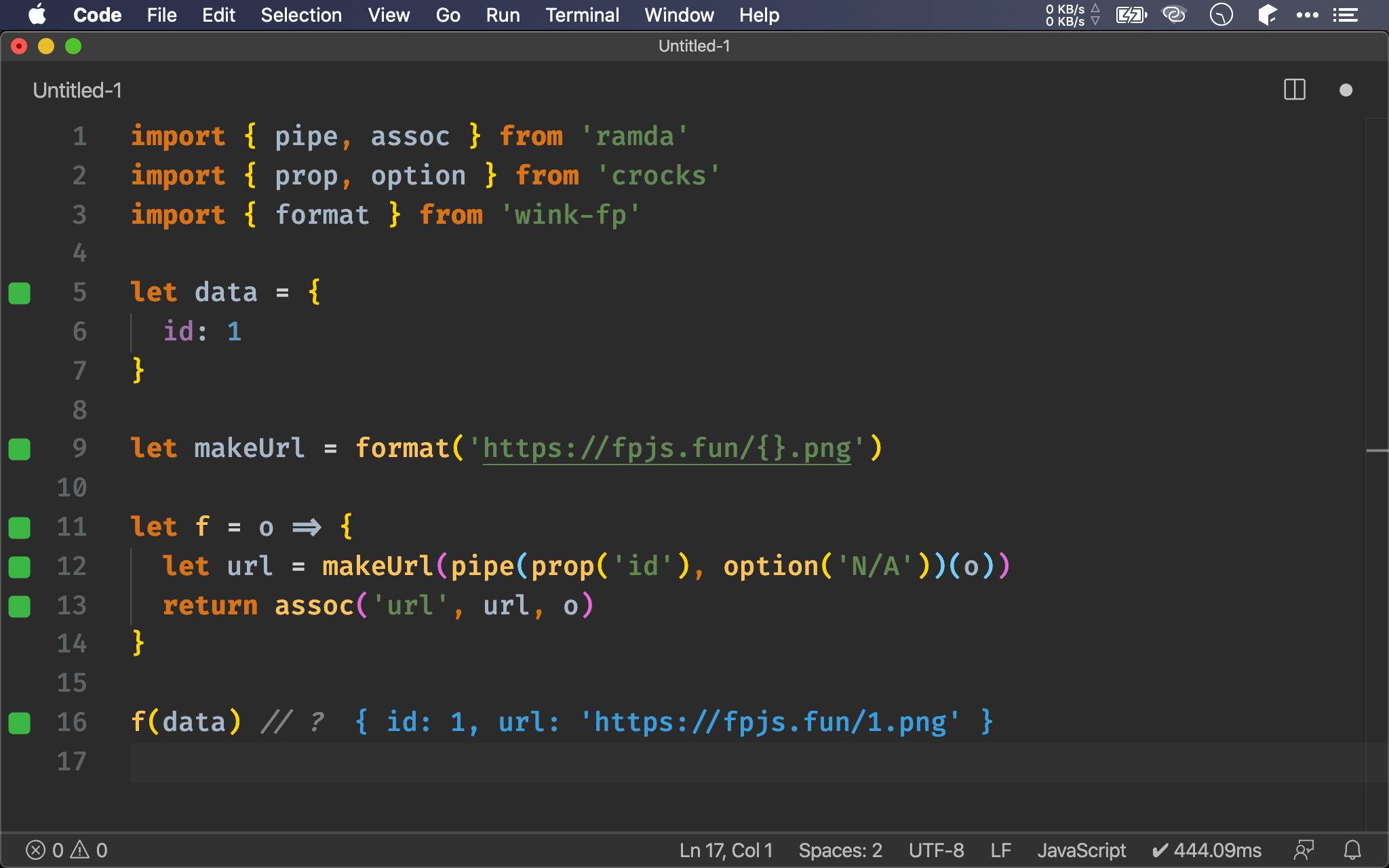This screenshot has height=868, width=1389.
Task: Open the Apple menu
Action: pos(38,15)
